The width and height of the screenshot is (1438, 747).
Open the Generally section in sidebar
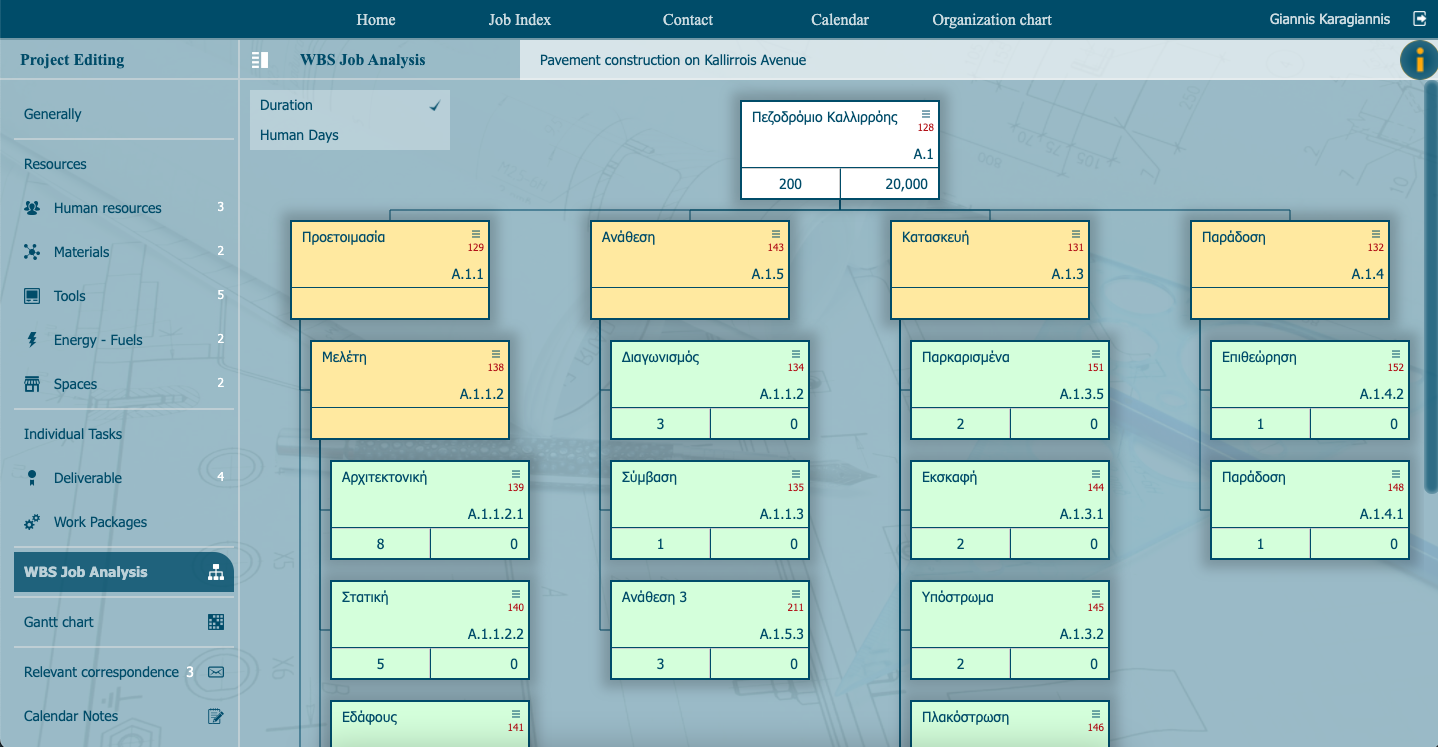53,114
